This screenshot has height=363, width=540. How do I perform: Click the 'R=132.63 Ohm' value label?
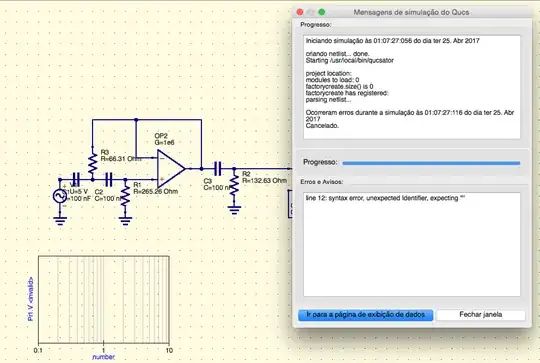264,181
